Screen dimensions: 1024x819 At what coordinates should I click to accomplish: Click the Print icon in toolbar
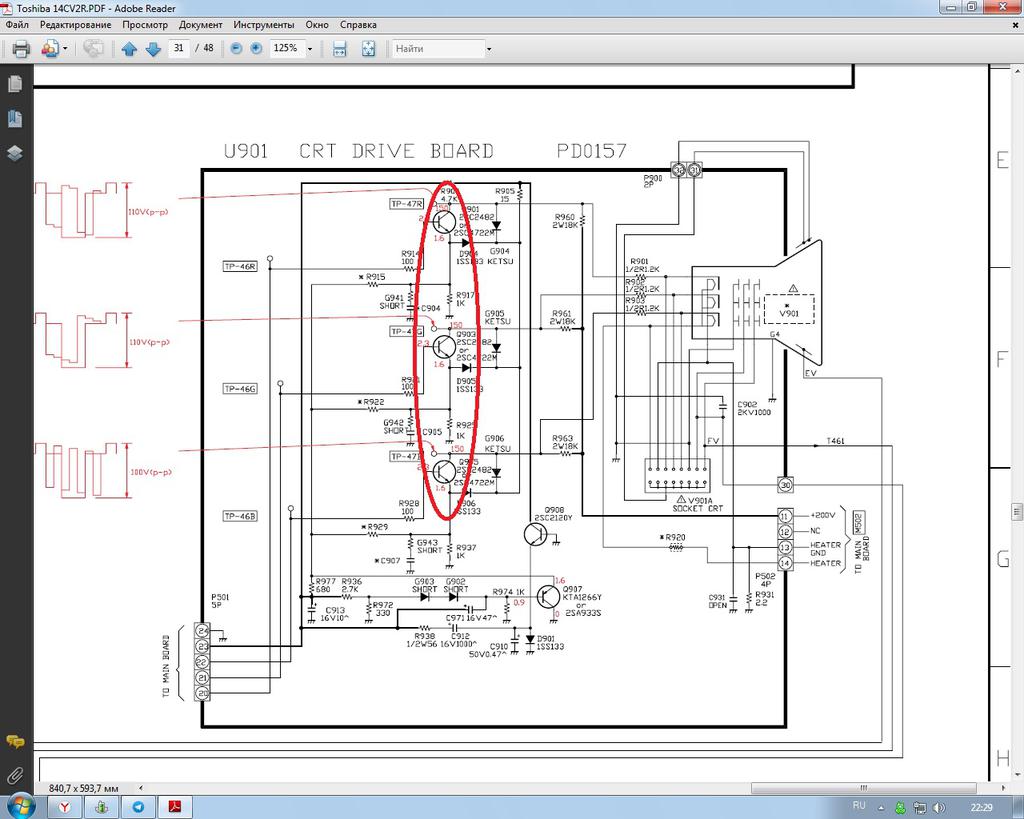coord(21,49)
